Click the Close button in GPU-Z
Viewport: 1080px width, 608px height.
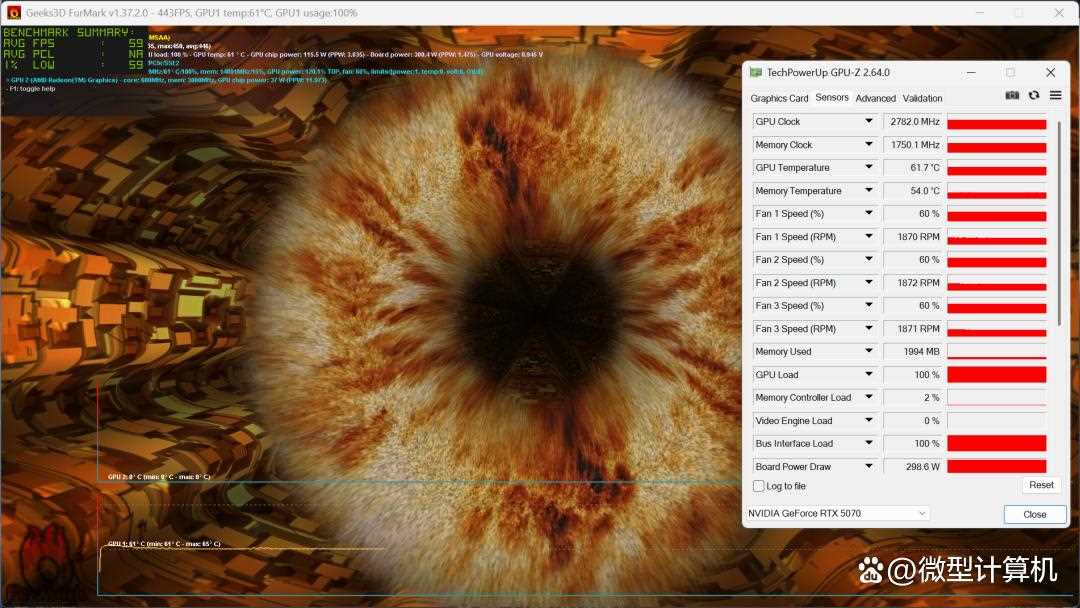click(1034, 514)
